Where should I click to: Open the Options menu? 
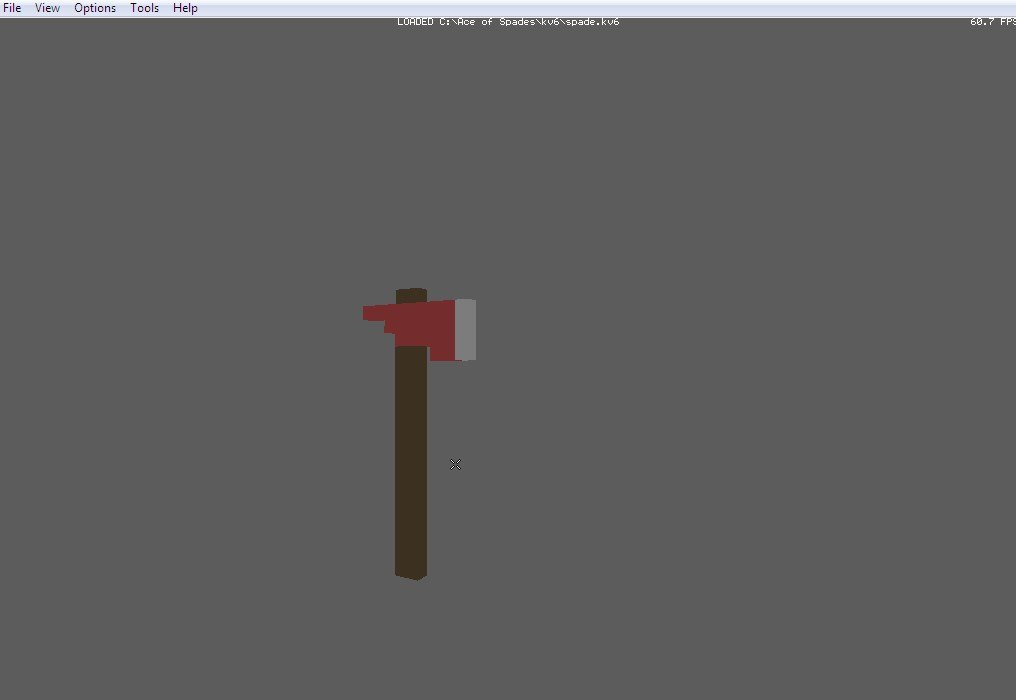[95, 8]
